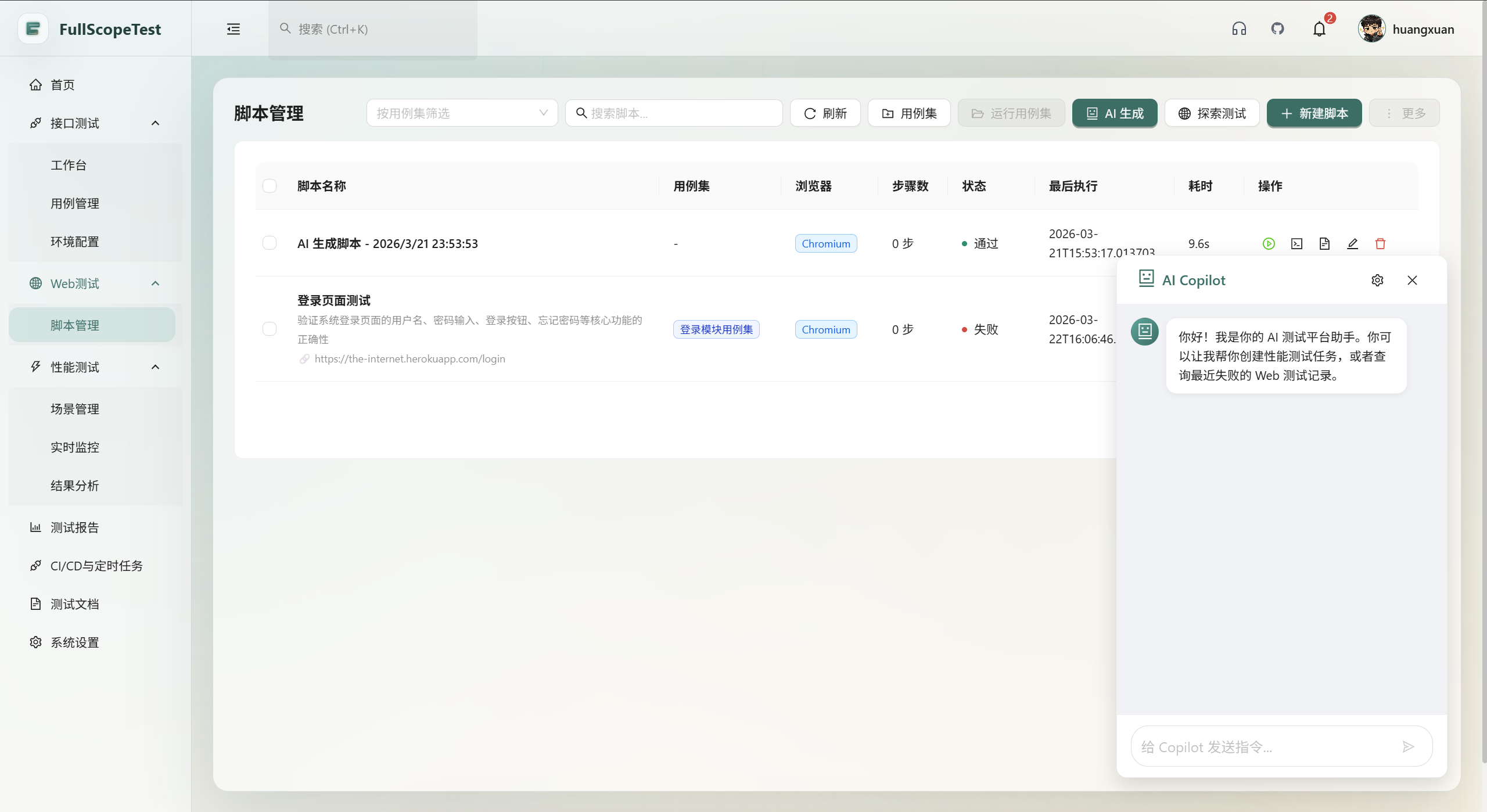Click the 登录页面测试 script name
1487x812 pixels.
334,301
